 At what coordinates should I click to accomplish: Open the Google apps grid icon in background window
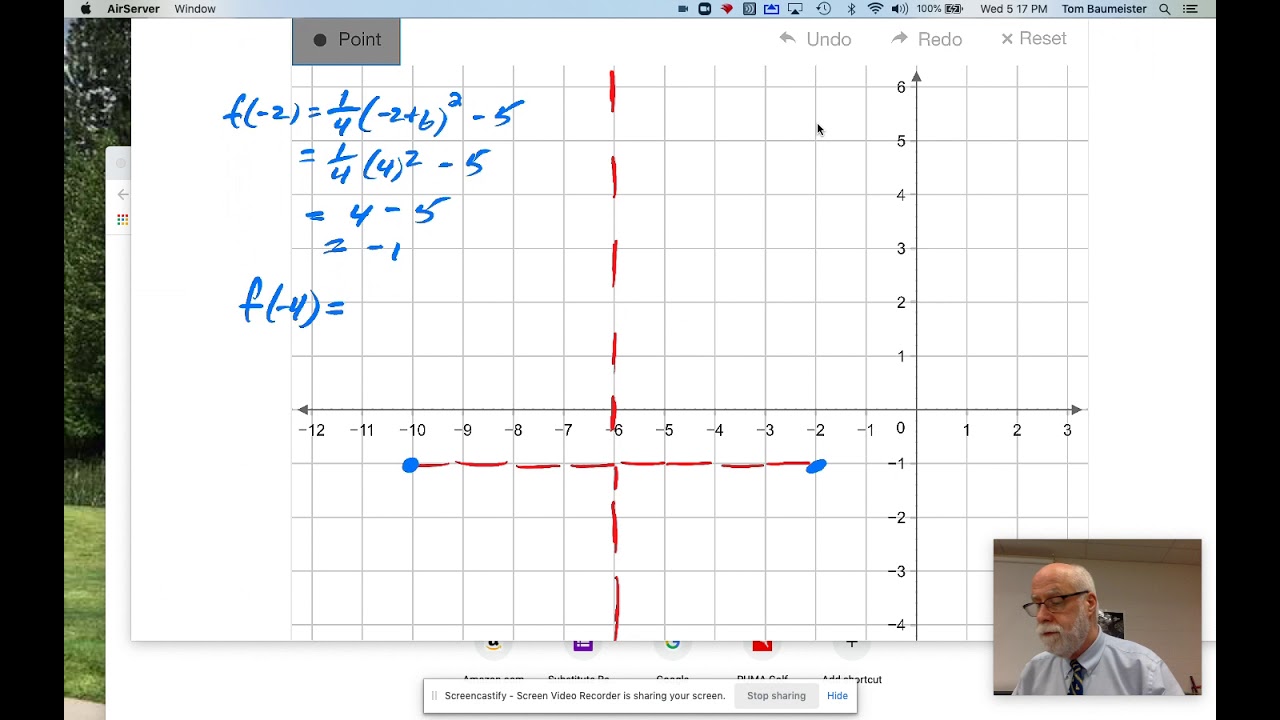tap(122, 219)
